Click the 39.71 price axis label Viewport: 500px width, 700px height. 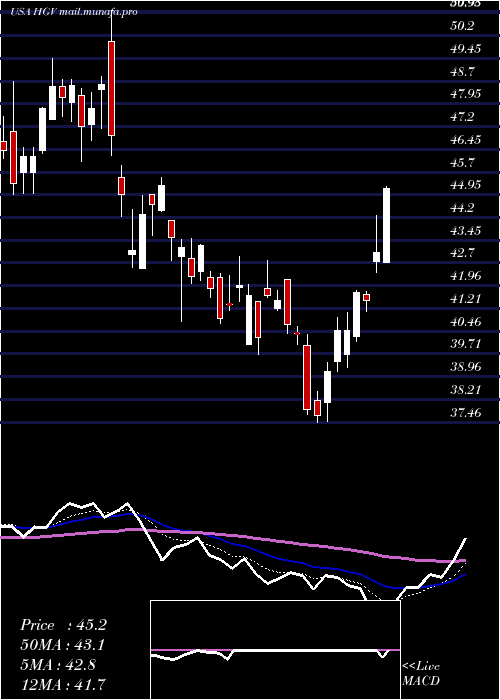point(466,344)
